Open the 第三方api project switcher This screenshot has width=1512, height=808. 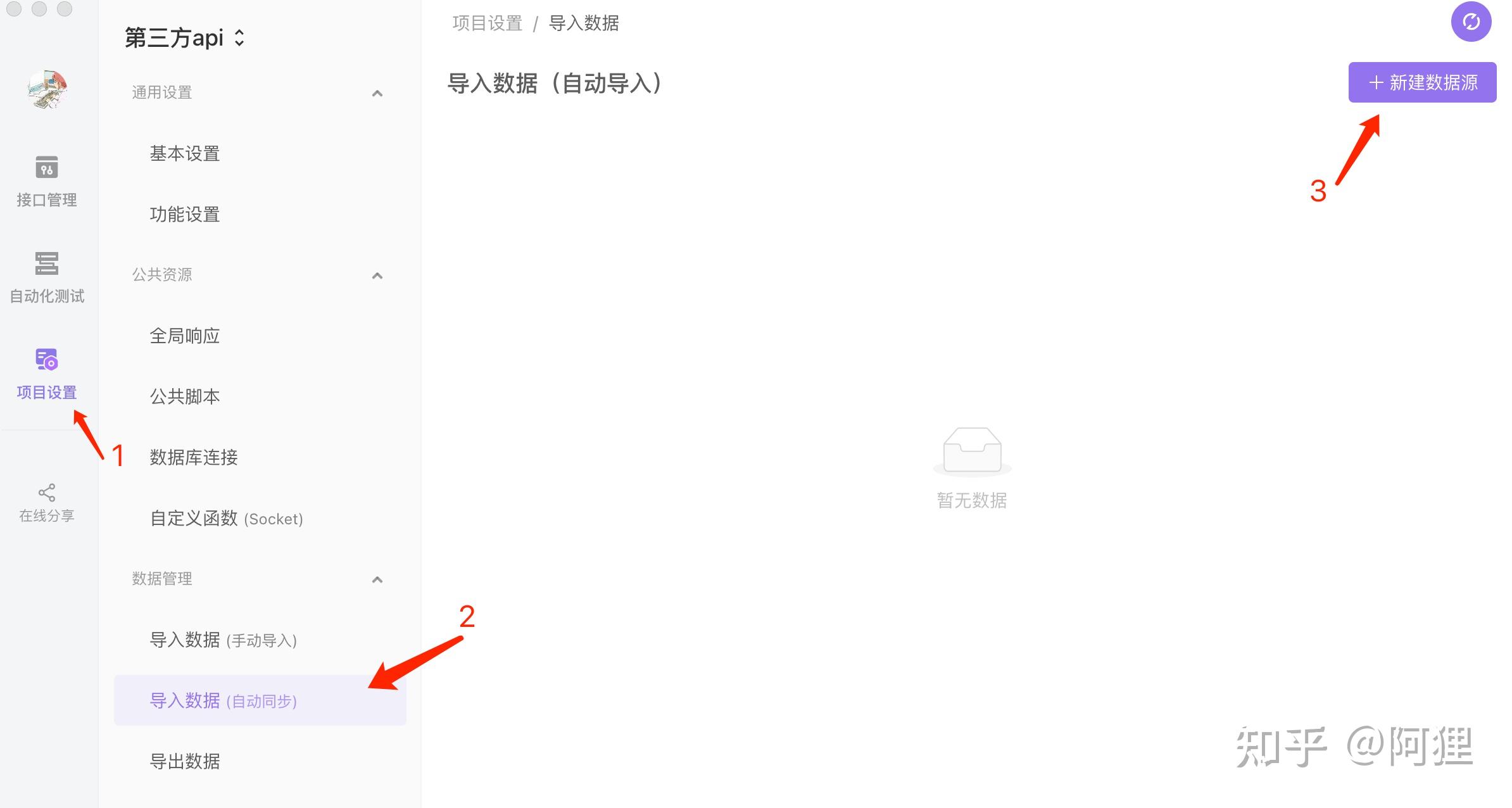(x=184, y=38)
